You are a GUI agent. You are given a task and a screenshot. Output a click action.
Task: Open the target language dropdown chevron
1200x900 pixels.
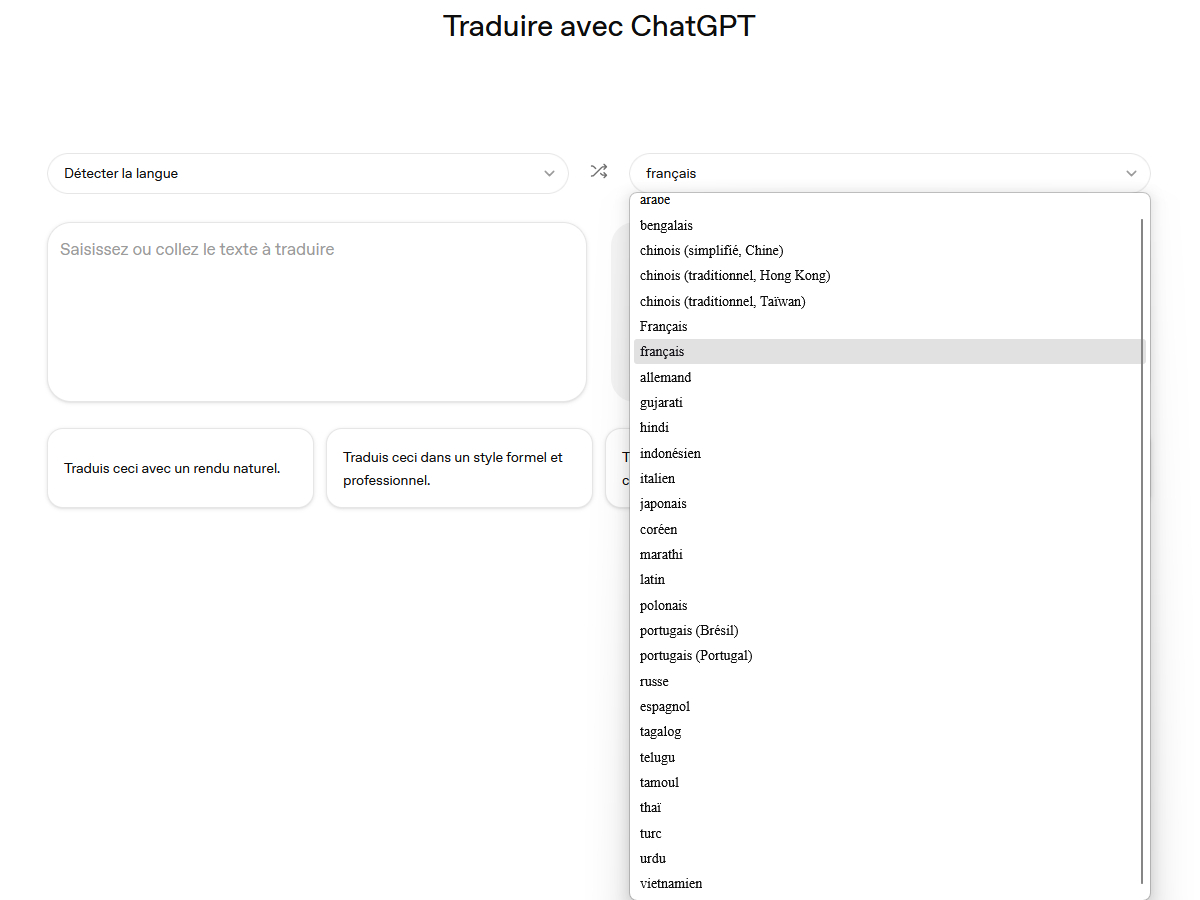[x=1131, y=173]
